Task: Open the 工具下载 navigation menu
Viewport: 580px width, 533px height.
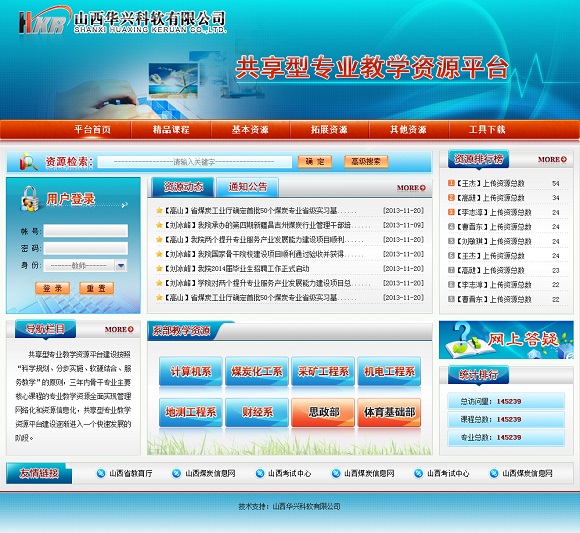Action: point(487,130)
